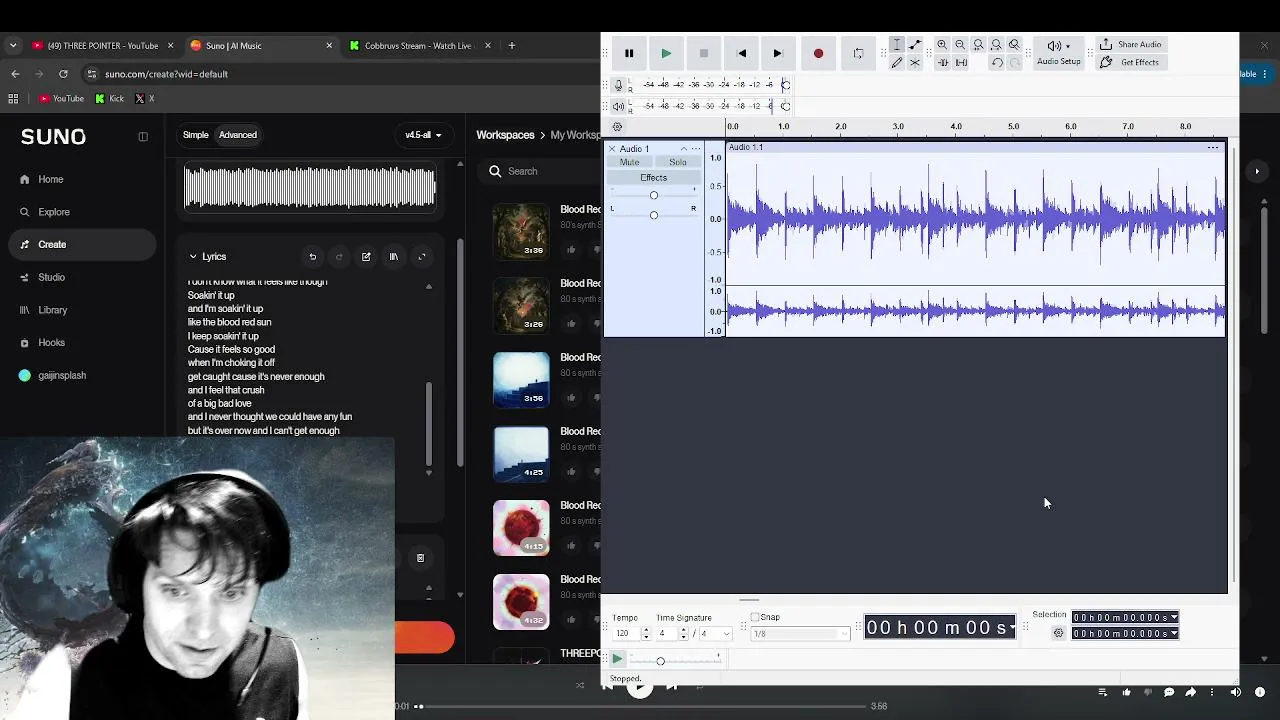Undo the last Audacity edit
The height and width of the screenshot is (720, 1280).
tap(997, 63)
